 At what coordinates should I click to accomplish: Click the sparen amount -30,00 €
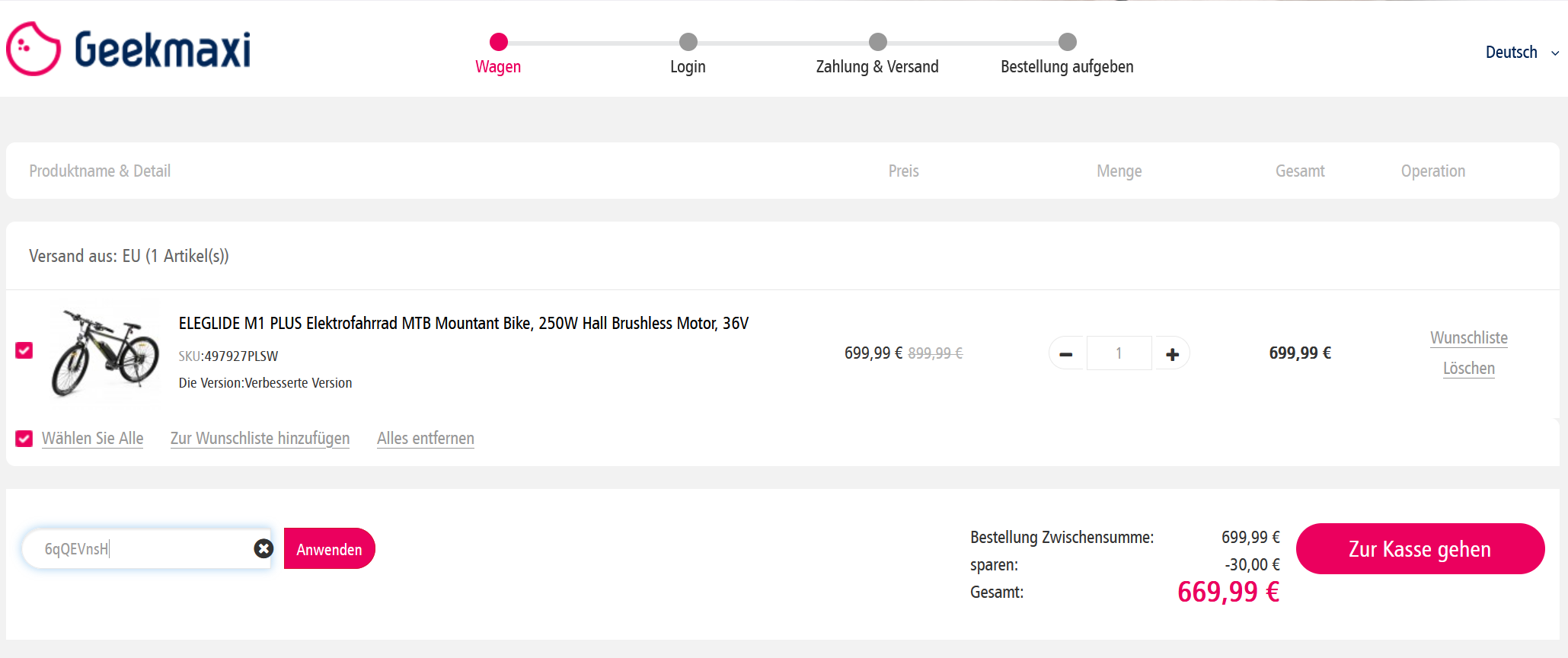pos(1252,564)
